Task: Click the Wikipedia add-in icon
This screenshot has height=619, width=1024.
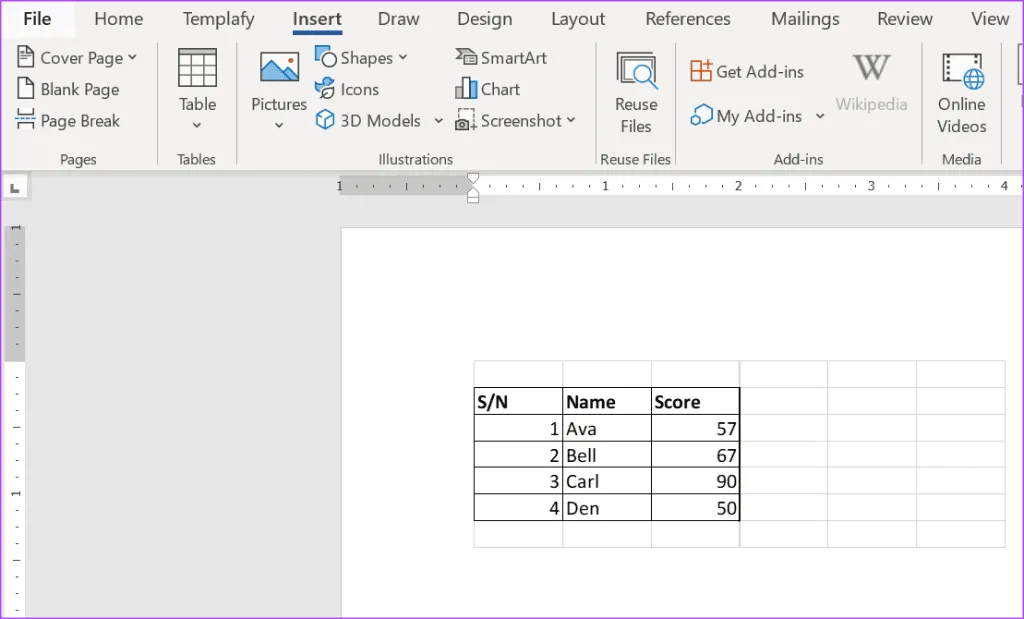Action: (x=871, y=70)
